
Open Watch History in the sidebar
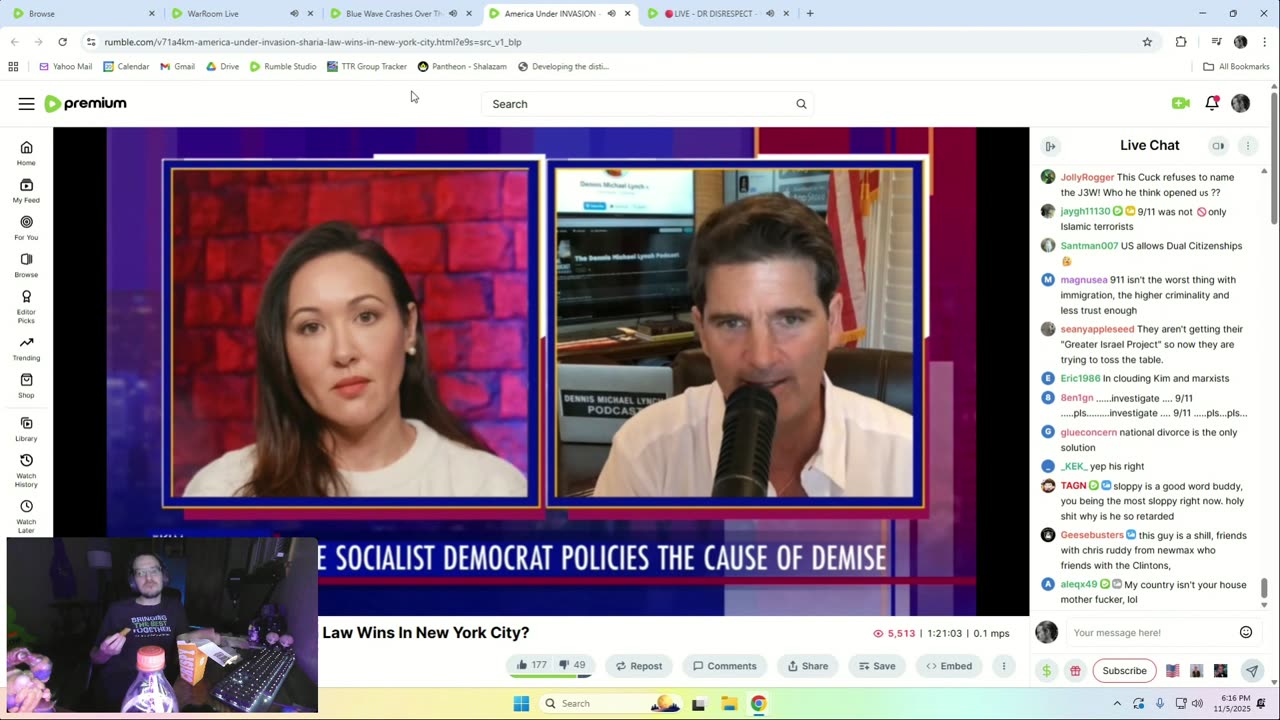point(26,470)
